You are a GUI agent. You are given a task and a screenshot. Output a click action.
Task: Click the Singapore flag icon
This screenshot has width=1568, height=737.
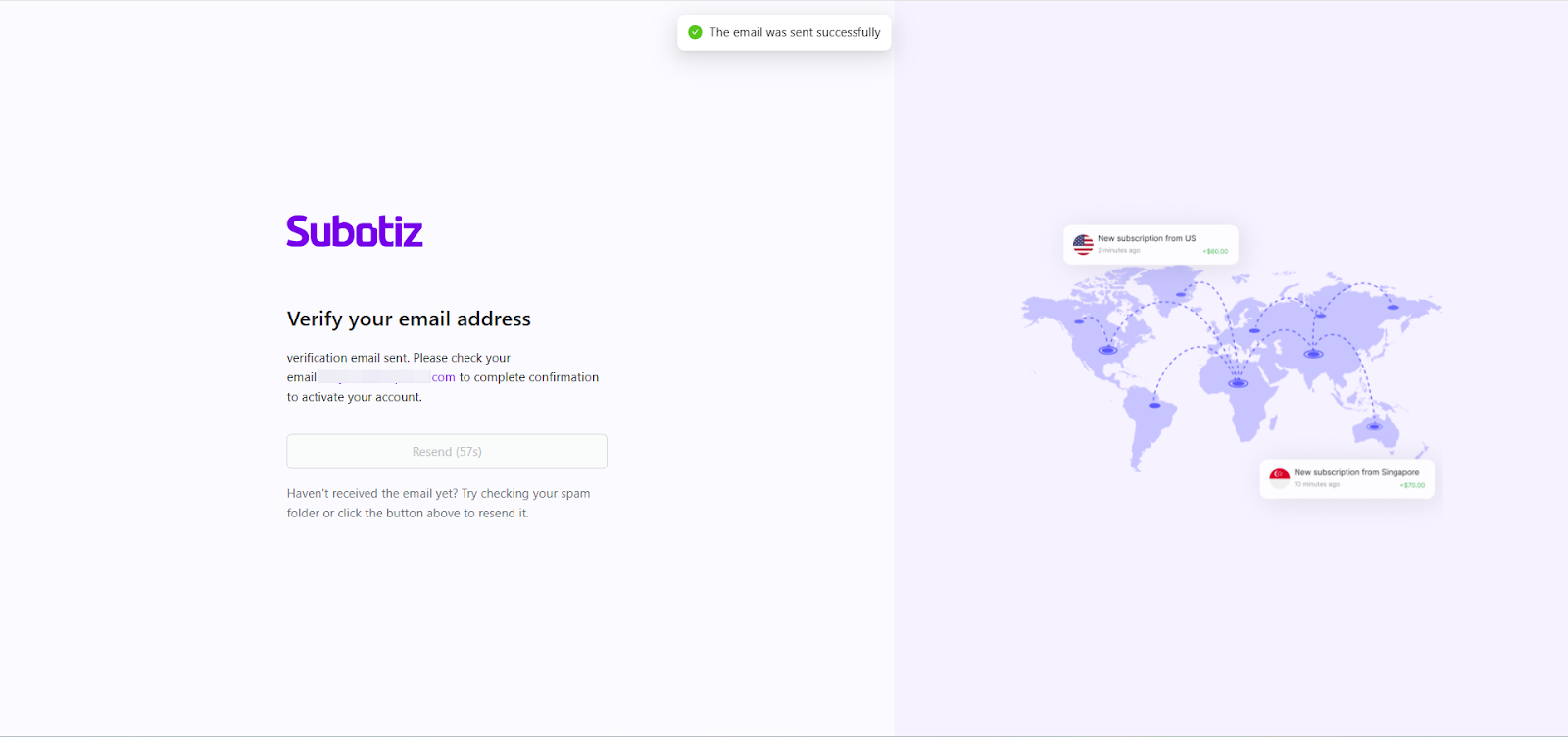(x=1279, y=478)
